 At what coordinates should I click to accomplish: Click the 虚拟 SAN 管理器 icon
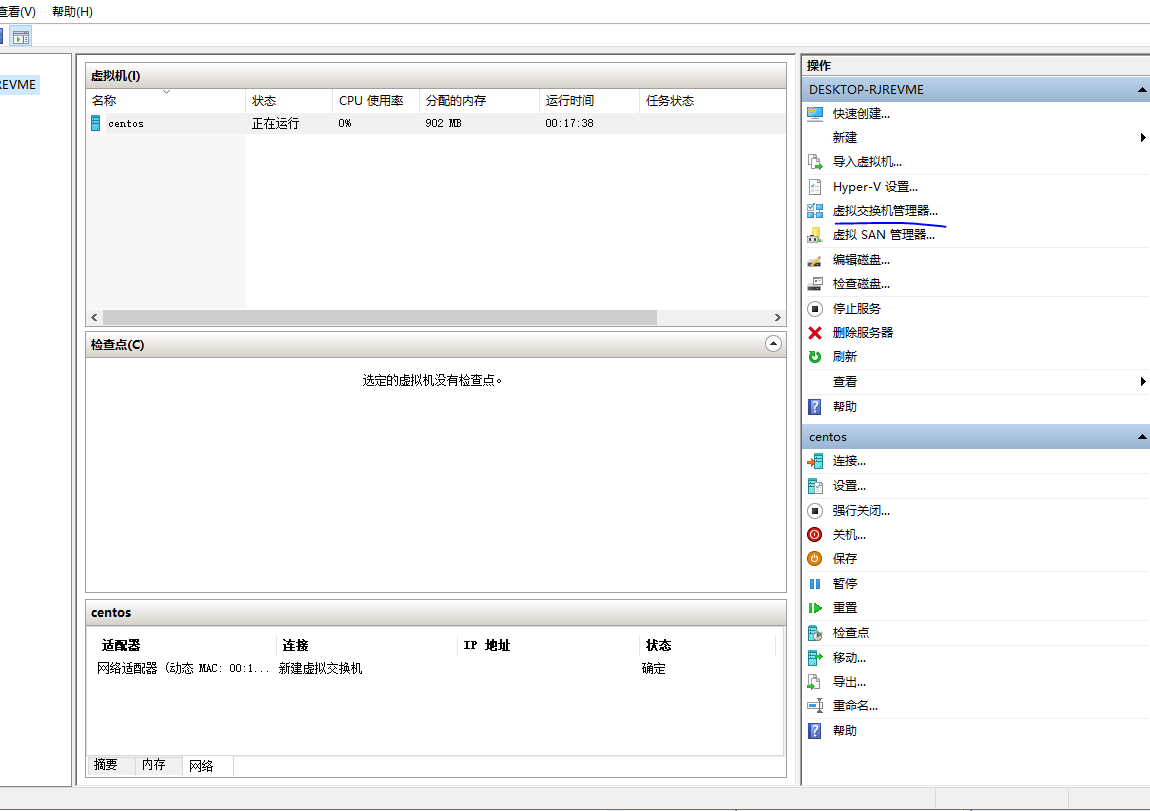(815, 235)
